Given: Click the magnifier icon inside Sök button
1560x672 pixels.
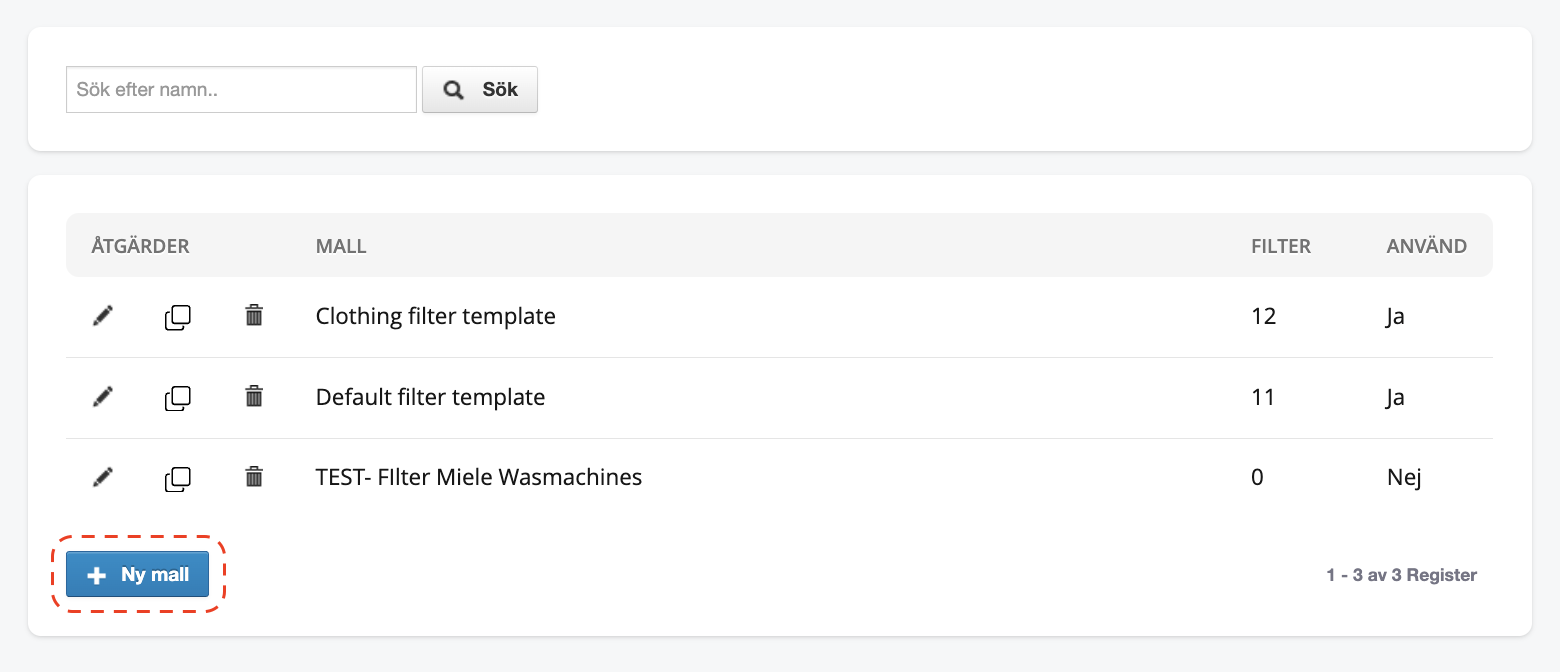Looking at the screenshot, I should (x=454, y=90).
